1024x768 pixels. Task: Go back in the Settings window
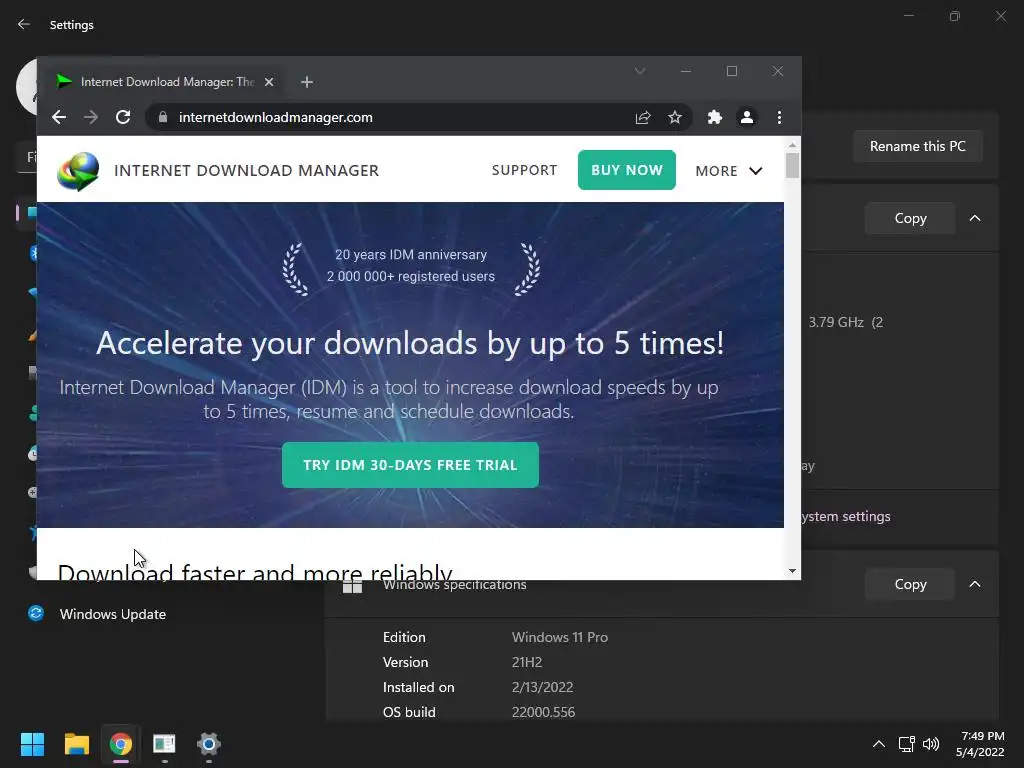[x=24, y=24]
